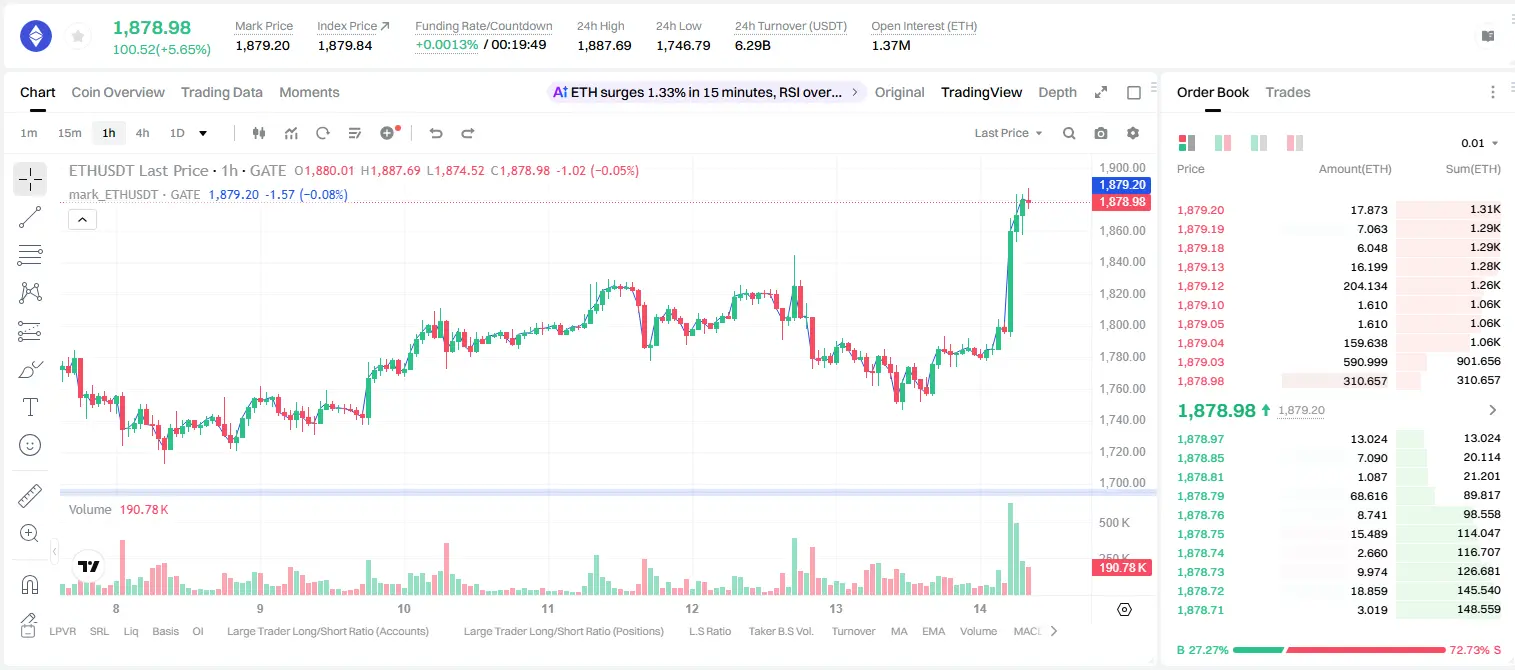Undo the last chart action

pos(435,133)
